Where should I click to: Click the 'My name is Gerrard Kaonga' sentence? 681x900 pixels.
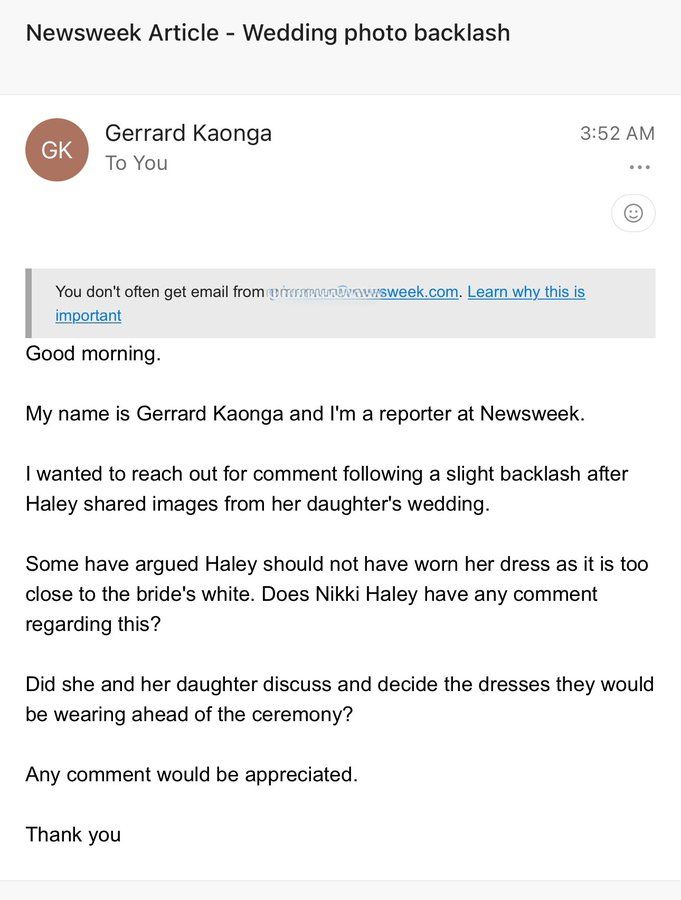click(305, 413)
